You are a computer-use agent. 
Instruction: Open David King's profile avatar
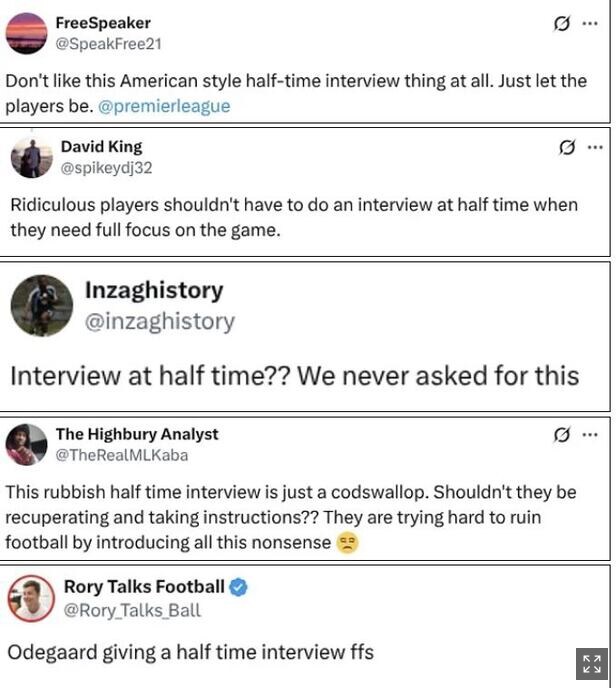point(31,157)
